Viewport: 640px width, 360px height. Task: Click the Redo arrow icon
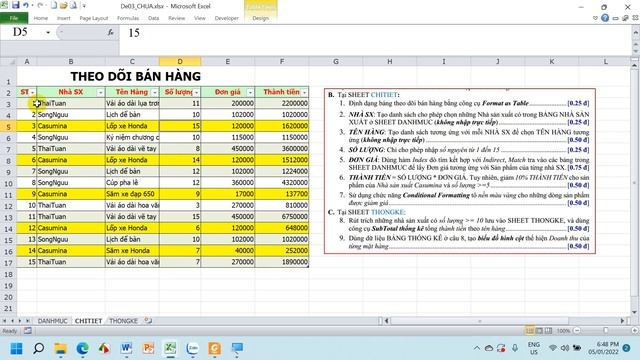coord(40,5)
